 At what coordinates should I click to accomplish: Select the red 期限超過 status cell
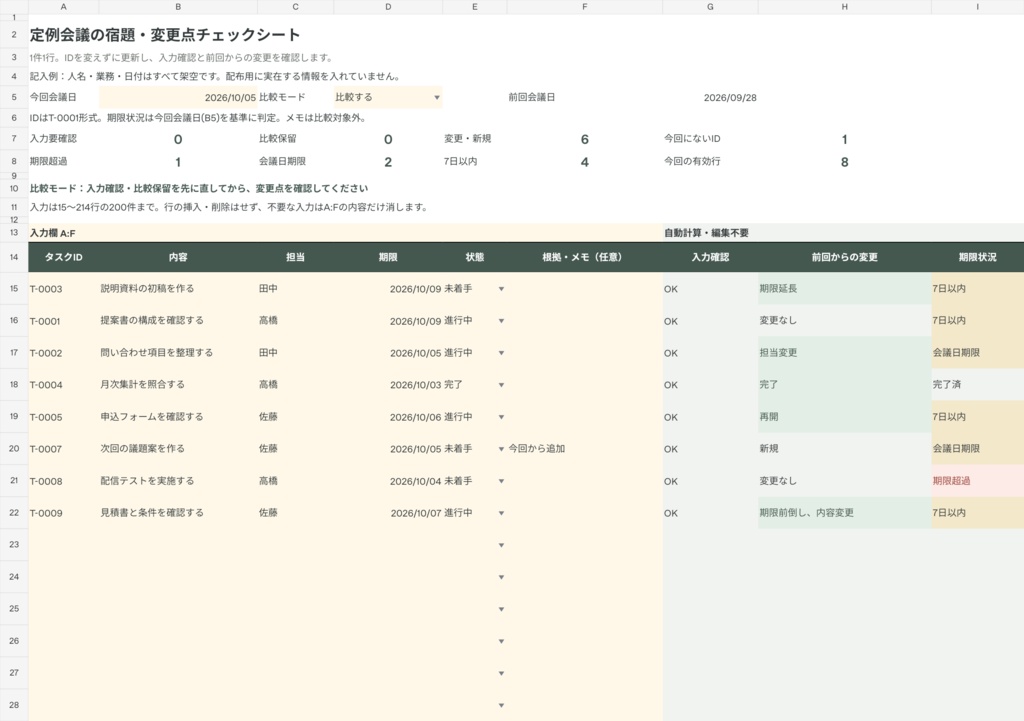click(978, 481)
